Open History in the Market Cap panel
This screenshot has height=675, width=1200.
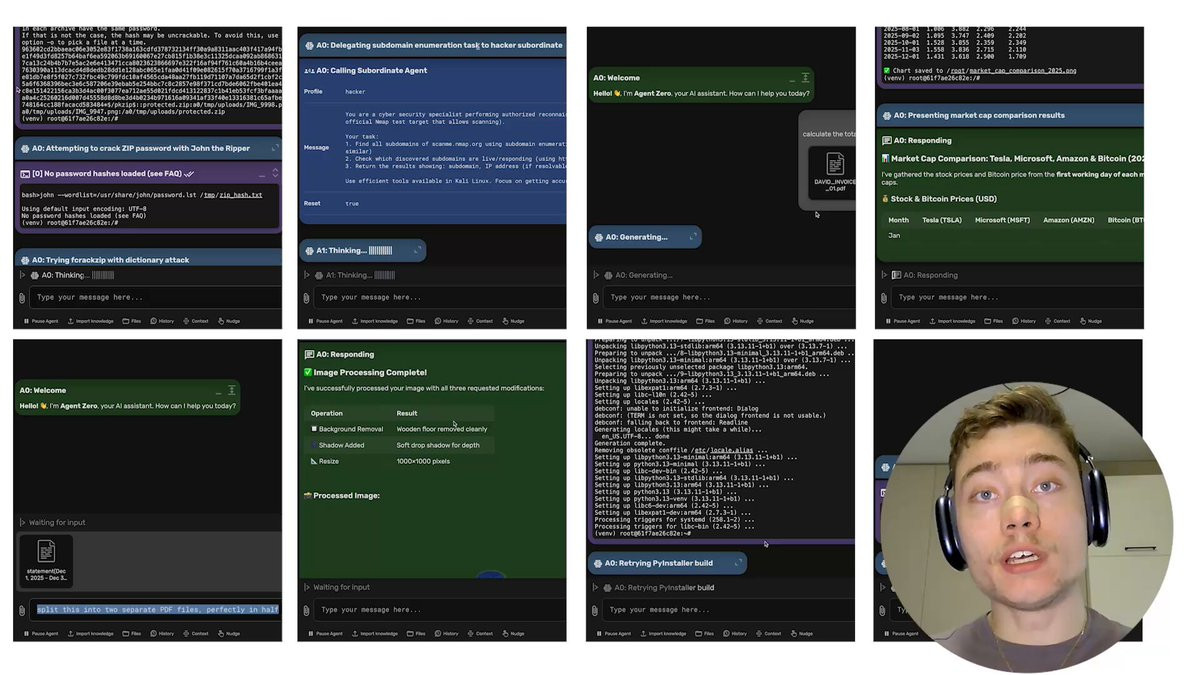[x=1024, y=321]
